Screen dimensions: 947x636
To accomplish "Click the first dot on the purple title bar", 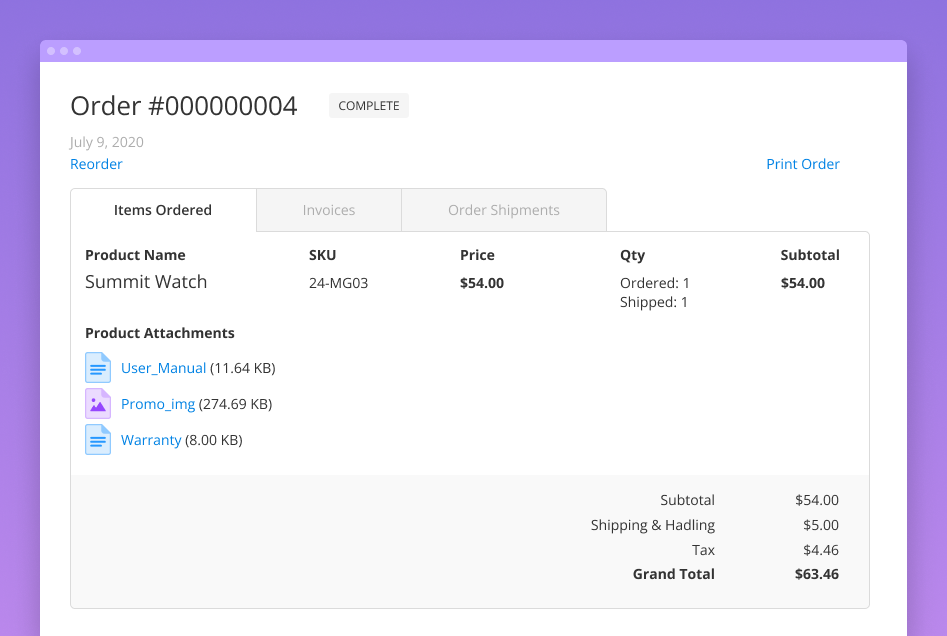I will 50,50.
